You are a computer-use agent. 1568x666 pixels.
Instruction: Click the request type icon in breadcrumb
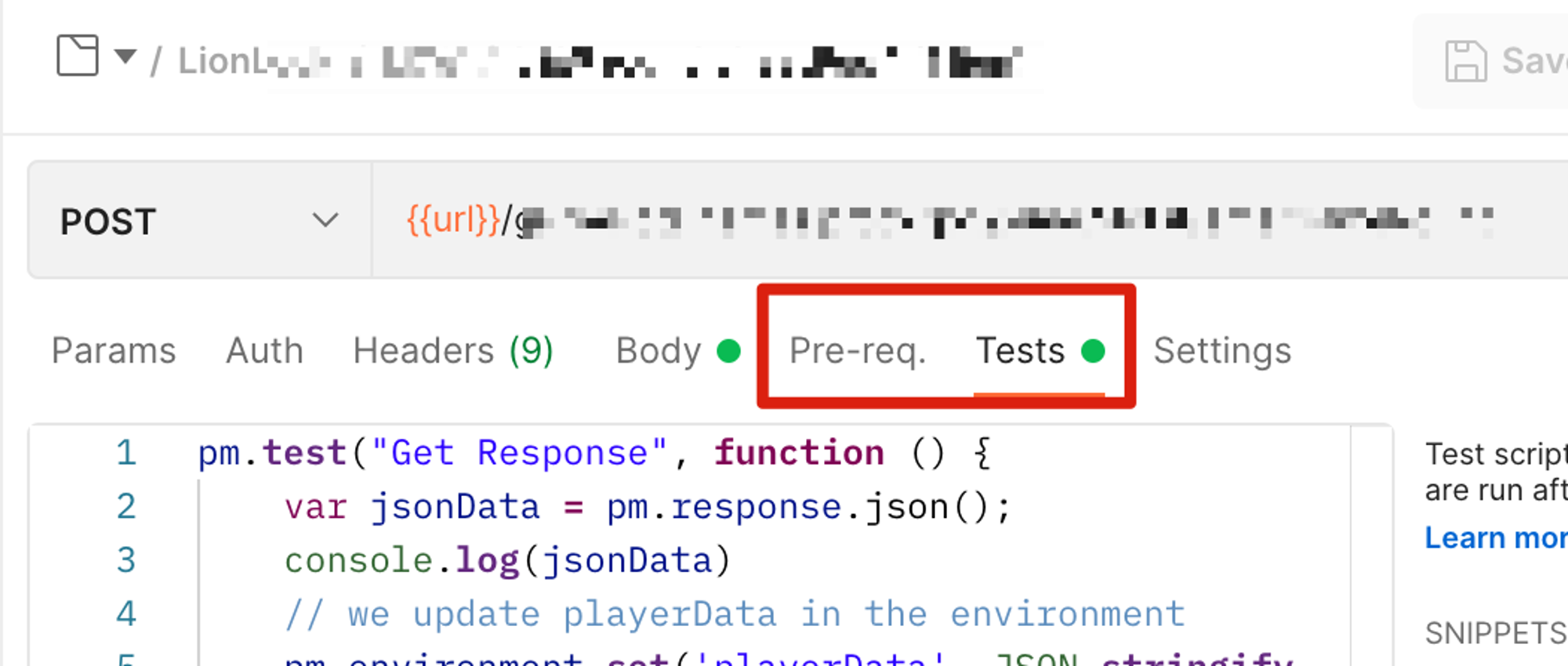coord(78,56)
